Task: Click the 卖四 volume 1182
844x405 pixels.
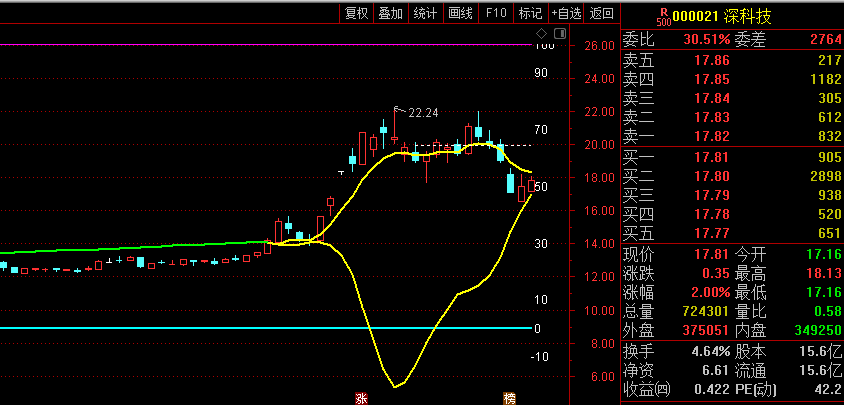Action: pos(826,79)
